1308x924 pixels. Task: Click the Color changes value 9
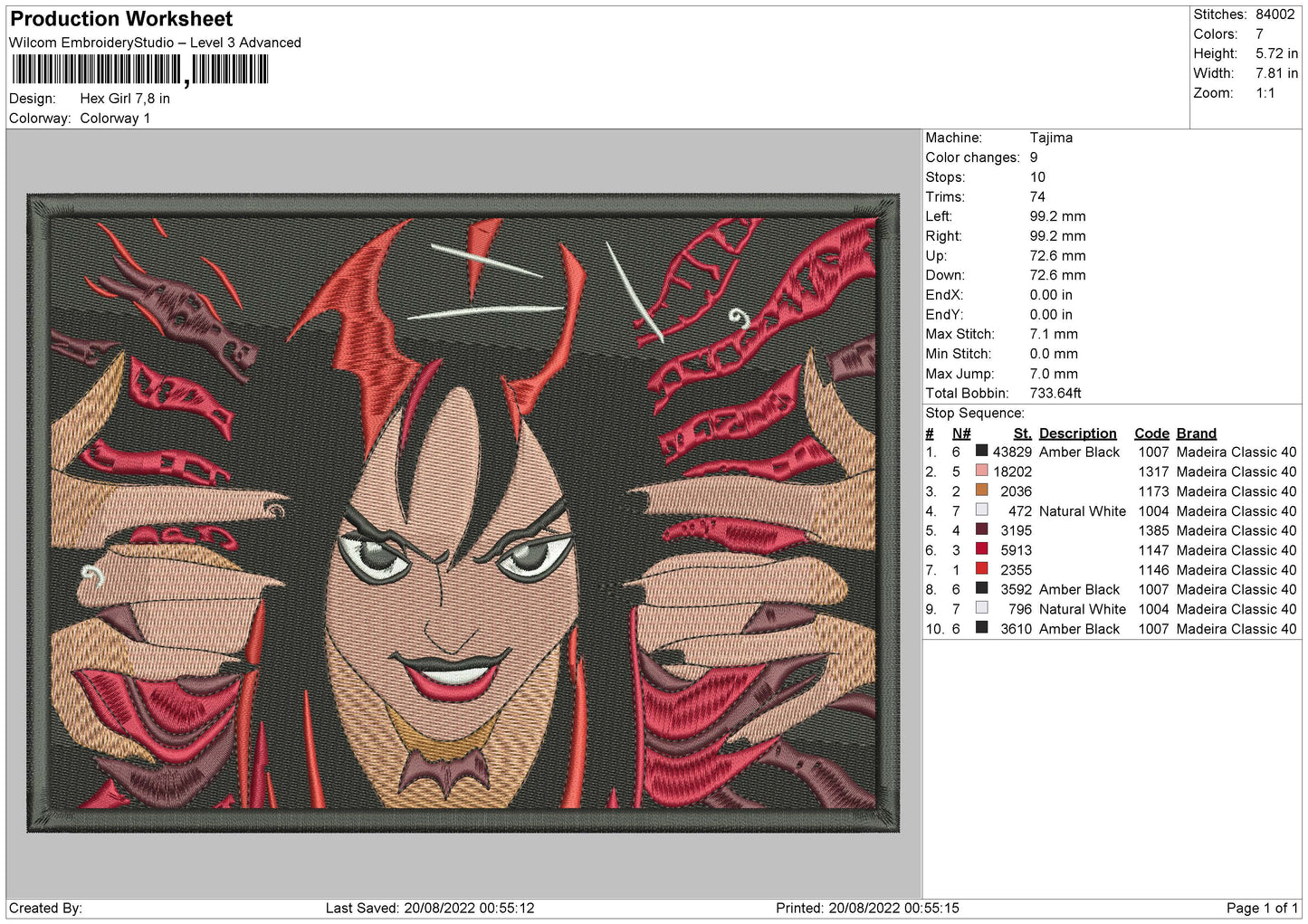point(1034,157)
